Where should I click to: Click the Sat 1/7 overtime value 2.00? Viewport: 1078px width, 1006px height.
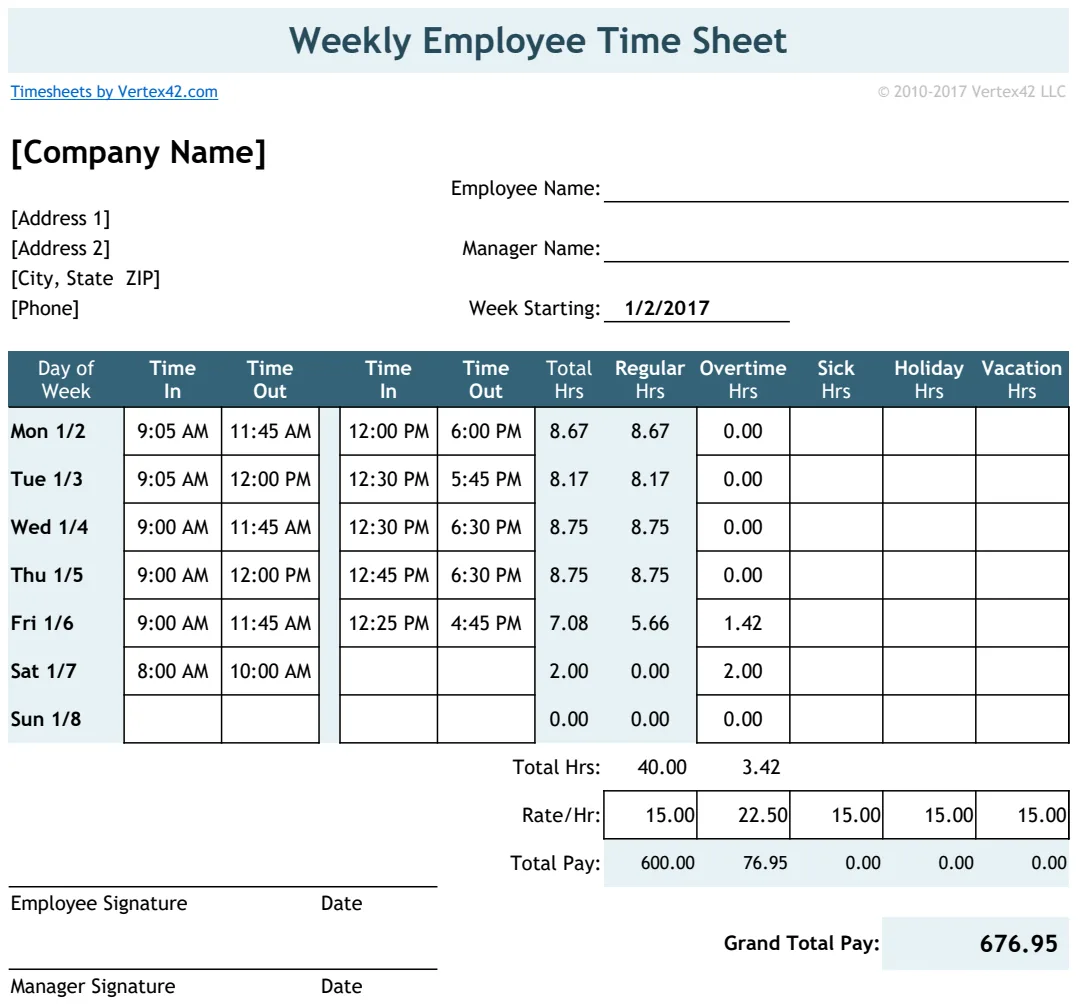tap(743, 671)
